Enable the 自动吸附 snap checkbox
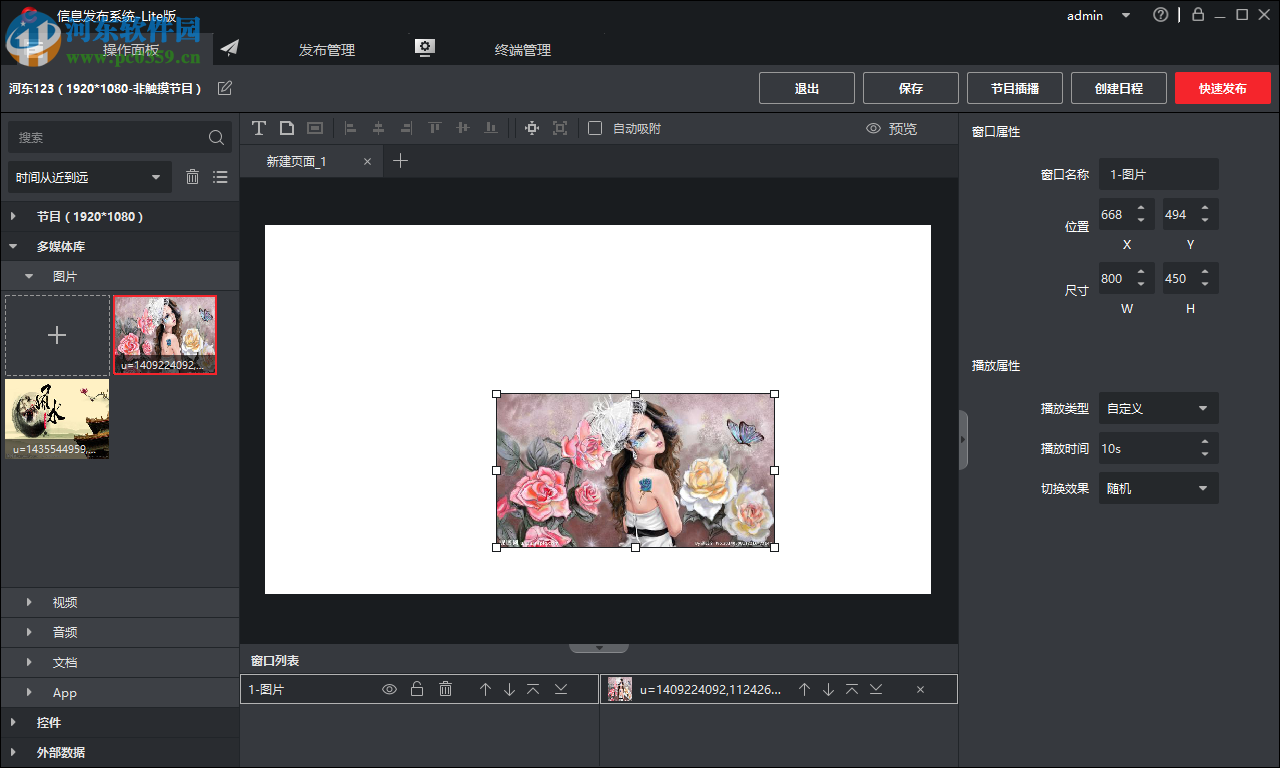1280x768 pixels. (x=595, y=128)
